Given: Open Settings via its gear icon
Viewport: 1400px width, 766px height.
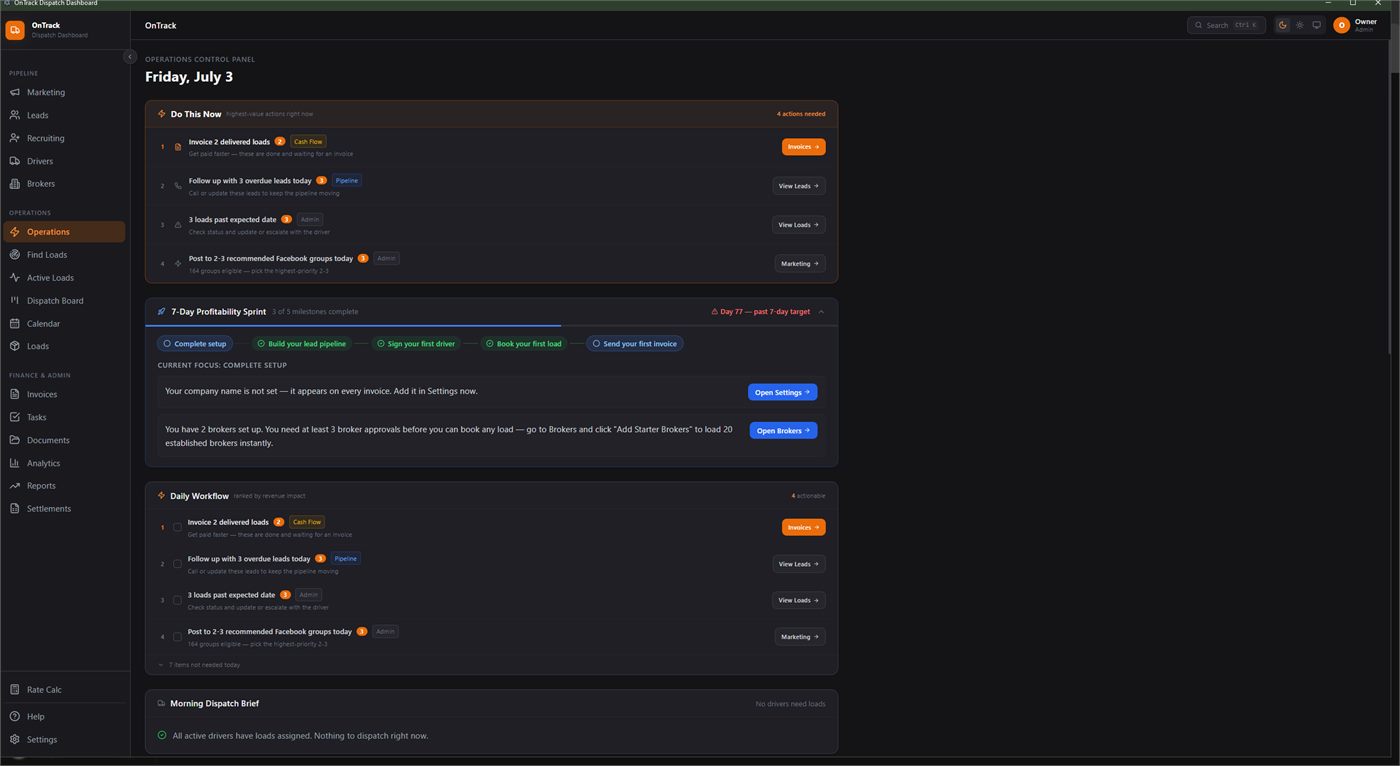Looking at the screenshot, I should tap(15, 740).
